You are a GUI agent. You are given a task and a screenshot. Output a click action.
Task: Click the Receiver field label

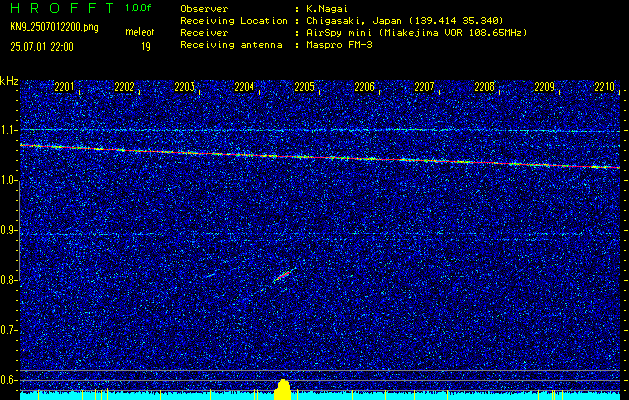coord(204,32)
